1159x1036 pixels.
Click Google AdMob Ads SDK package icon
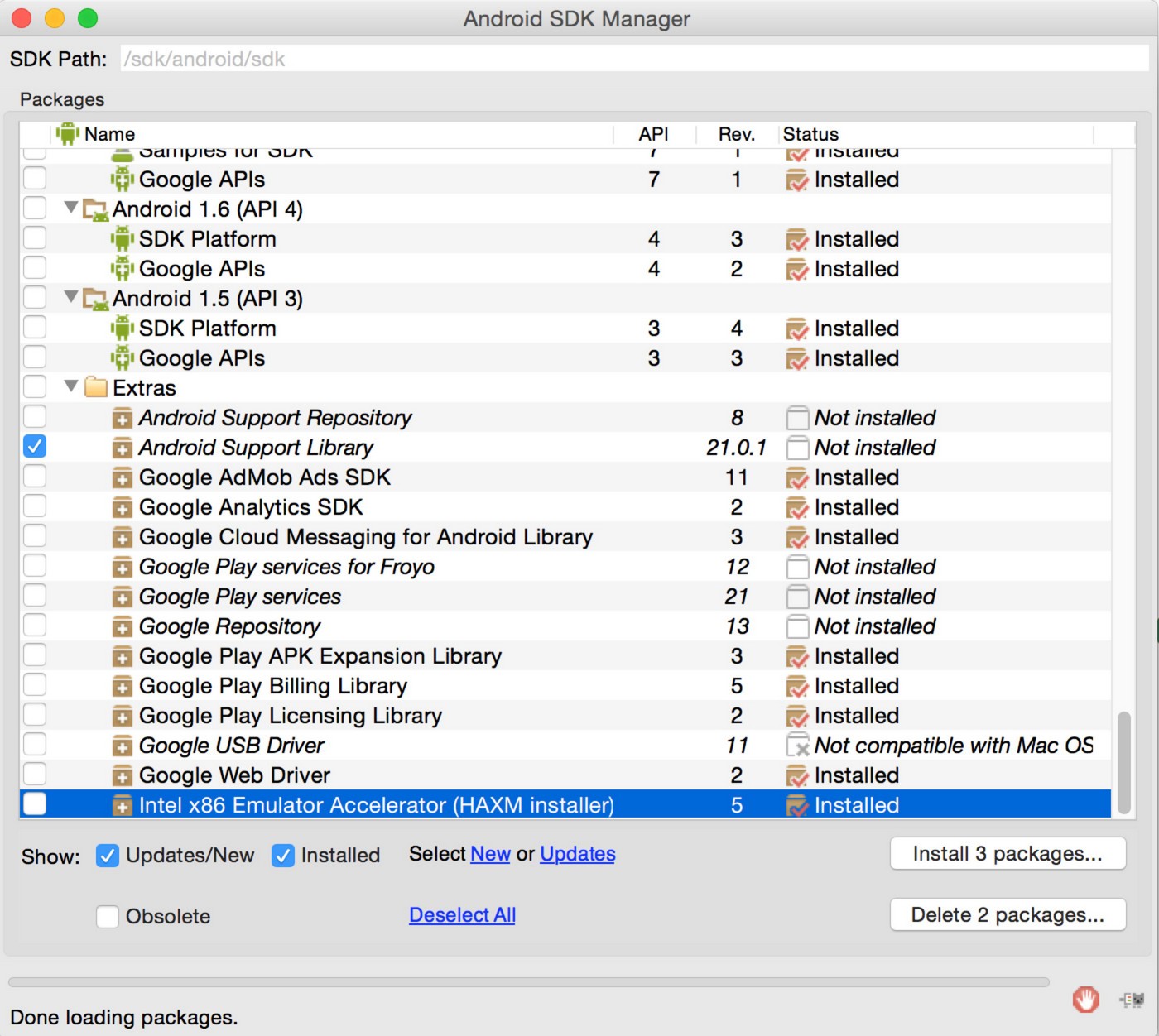coord(123,477)
